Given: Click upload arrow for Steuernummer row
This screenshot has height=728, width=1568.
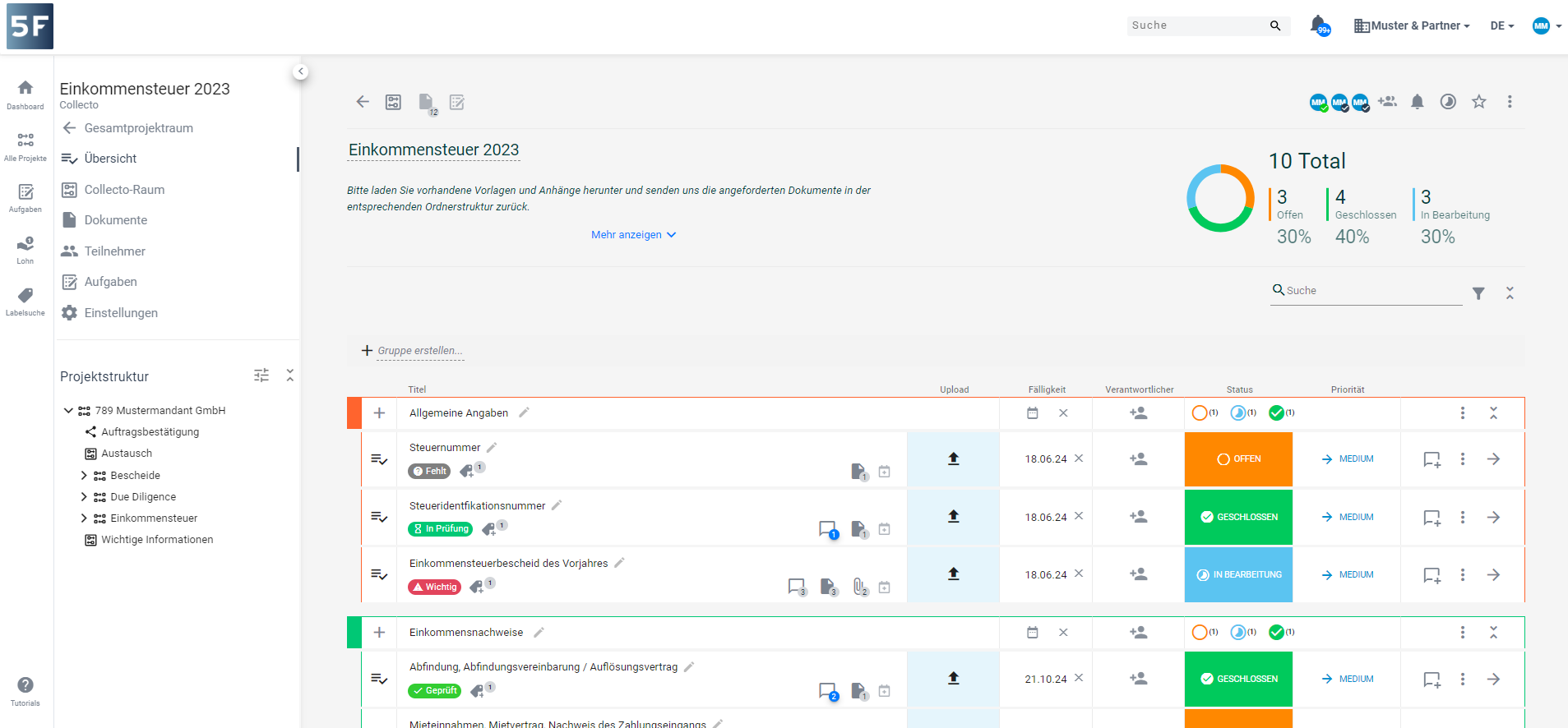Looking at the screenshot, I should (x=953, y=459).
